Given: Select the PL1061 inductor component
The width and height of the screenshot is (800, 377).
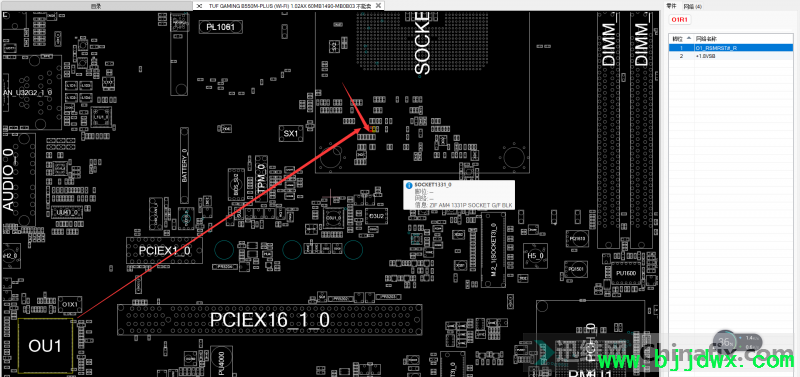Looking at the screenshot, I should (220, 27).
